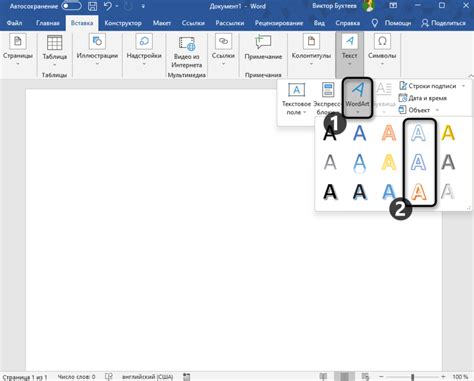Open the Рецензирование tab
Screen dimensions: 474x381
click(x=279, y=23)
